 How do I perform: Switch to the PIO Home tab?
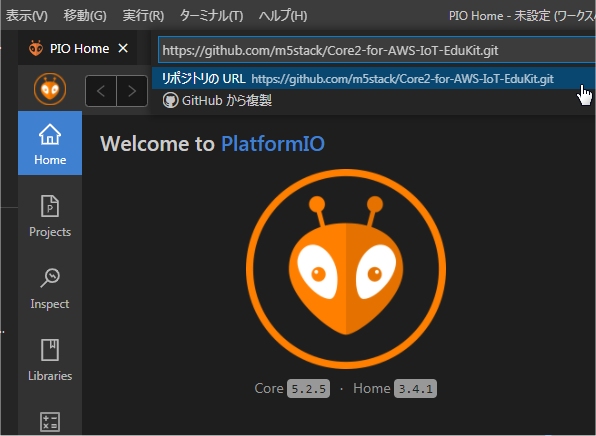[x=77, y=48]
